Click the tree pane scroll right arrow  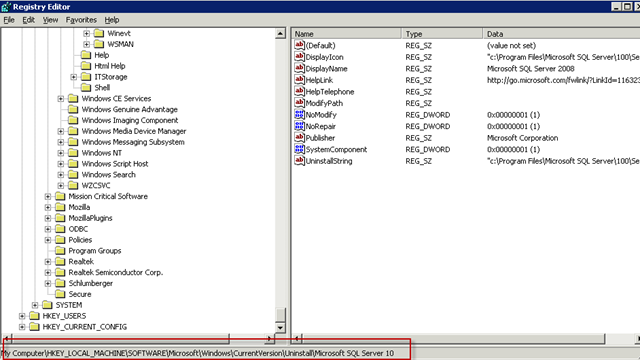[x=269, y=338]
